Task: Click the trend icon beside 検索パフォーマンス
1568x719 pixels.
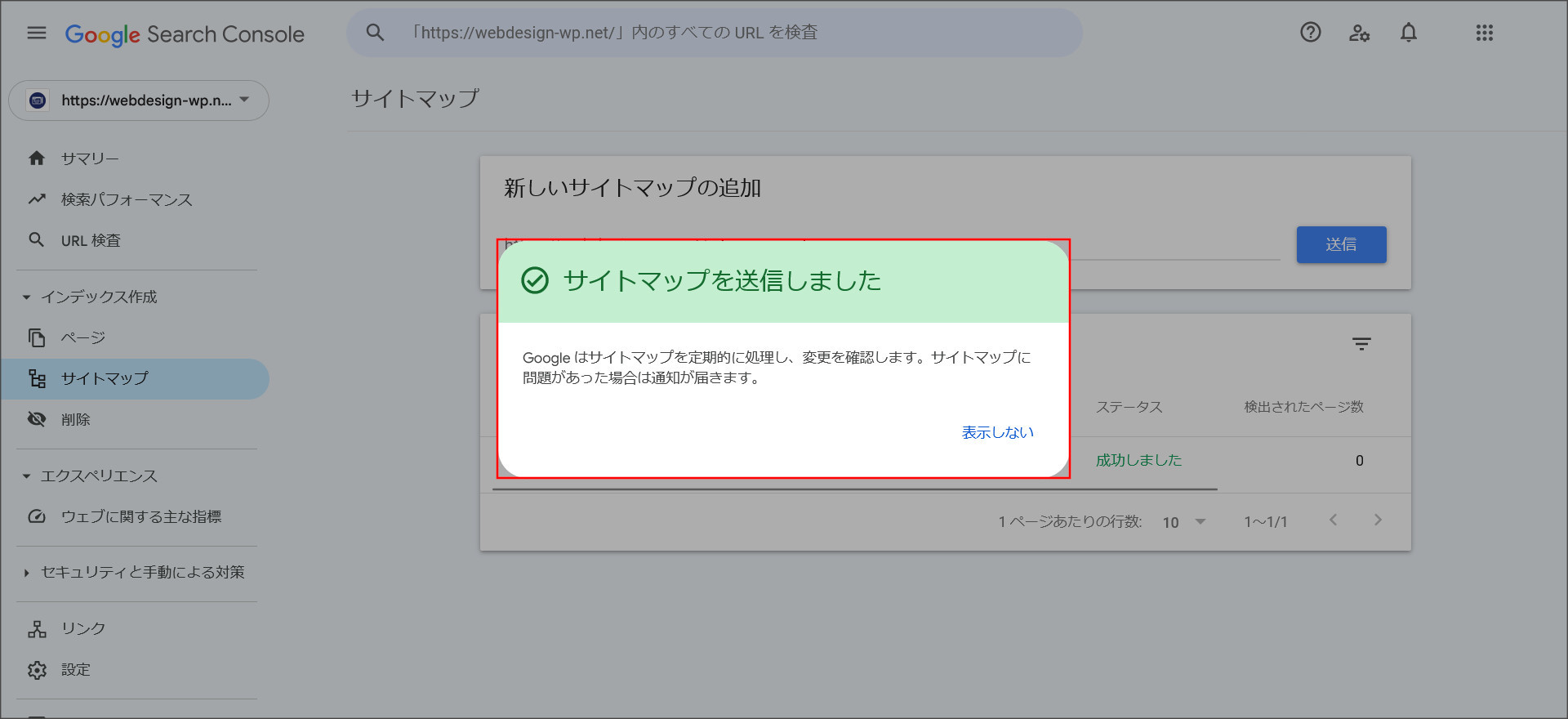Action: point(37,199)
